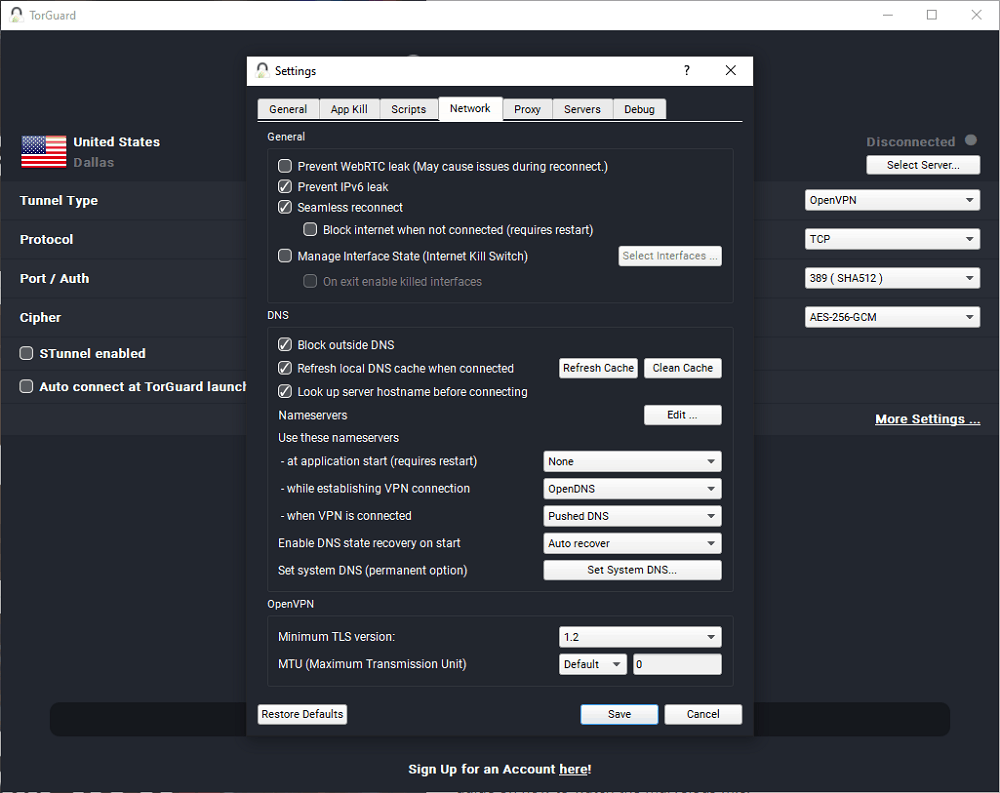Open More Settings link
Screen dimensions: 1000x793
927,419
